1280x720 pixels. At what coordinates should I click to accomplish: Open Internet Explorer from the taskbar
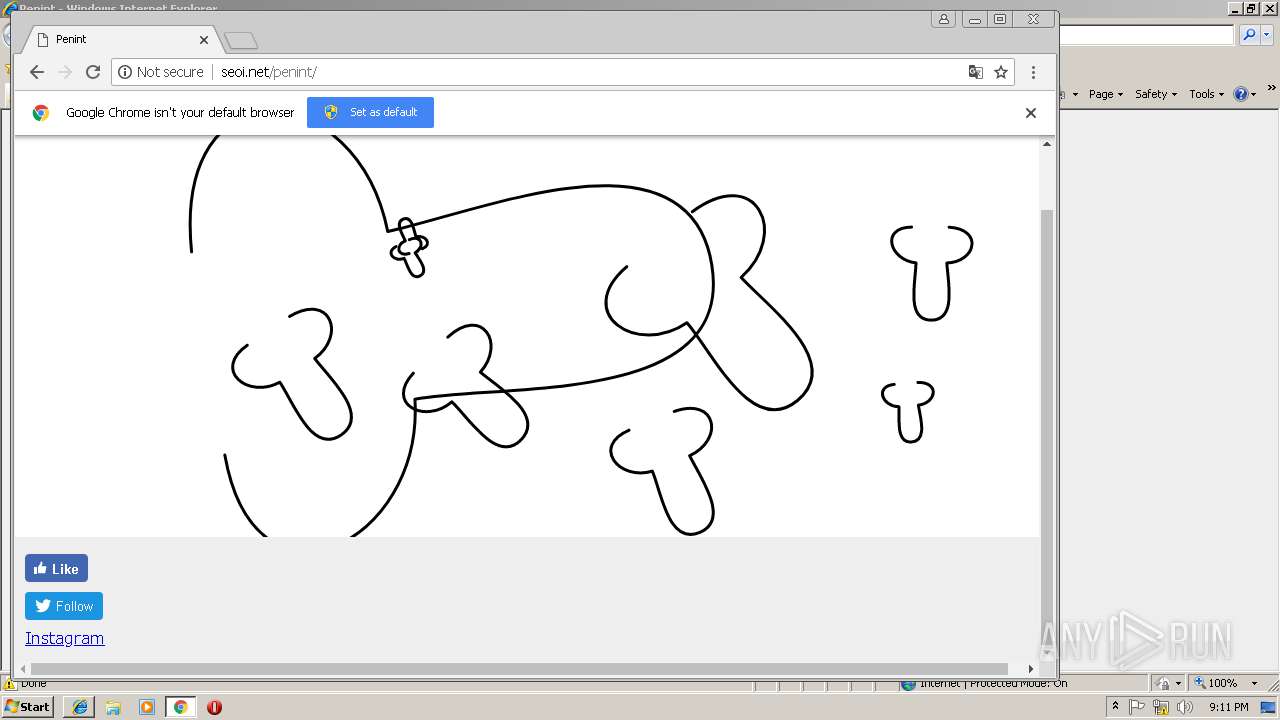coord(79,706)
